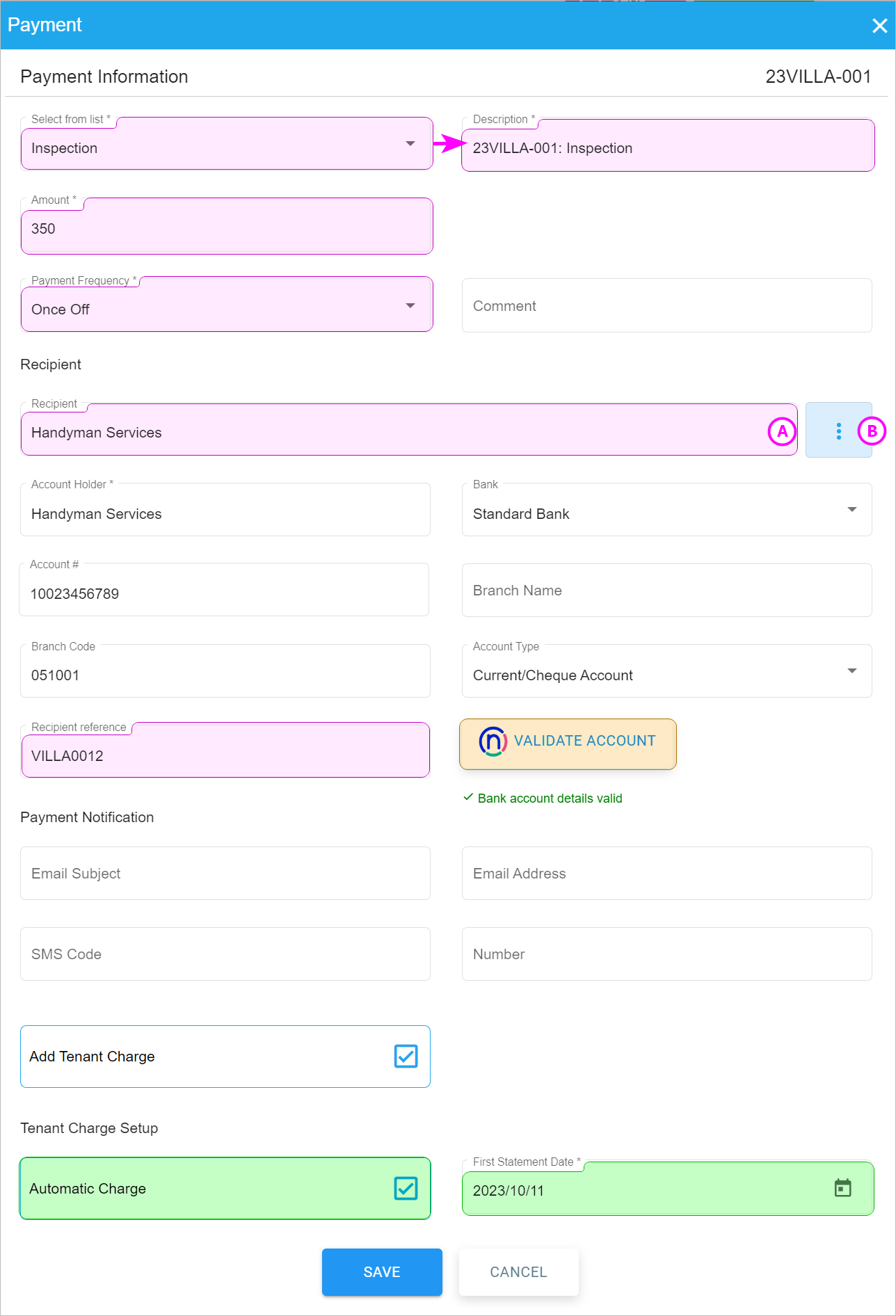Click the Validate Account button
The width and height of the screenshot is (896, 1316).
568,741
